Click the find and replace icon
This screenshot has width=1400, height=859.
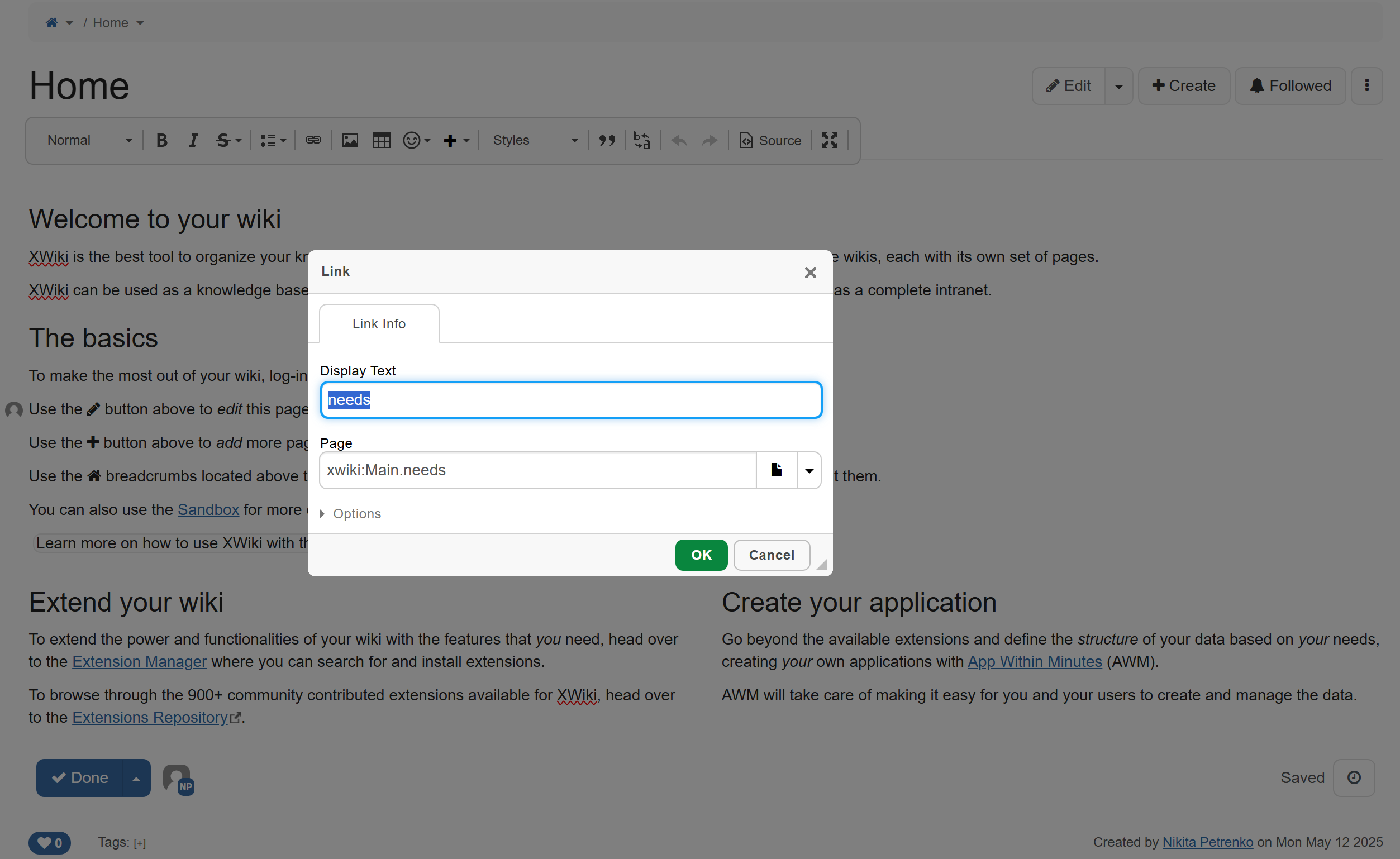click(642, 140)
